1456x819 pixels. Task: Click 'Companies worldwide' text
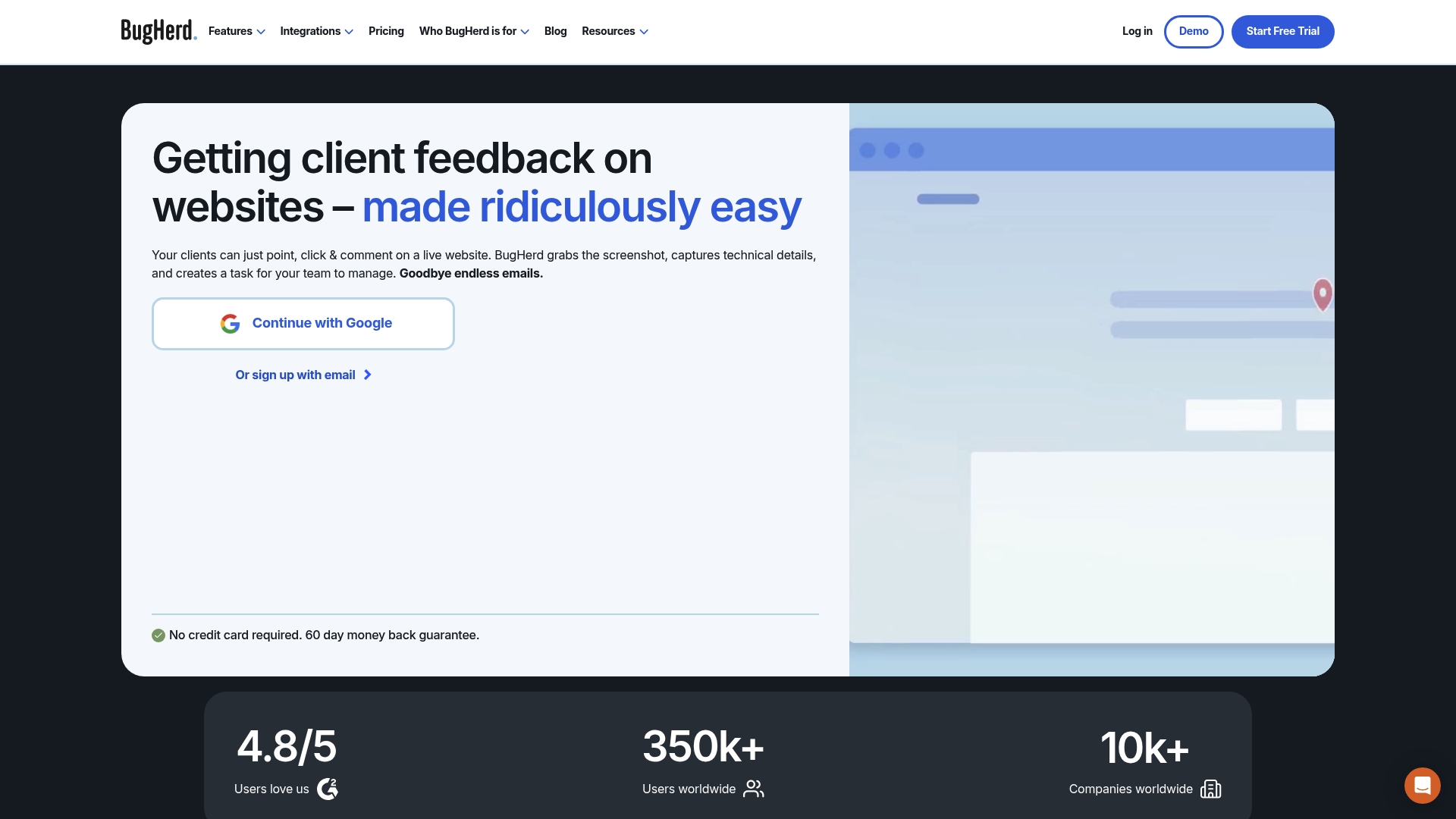pos(1131,789)
